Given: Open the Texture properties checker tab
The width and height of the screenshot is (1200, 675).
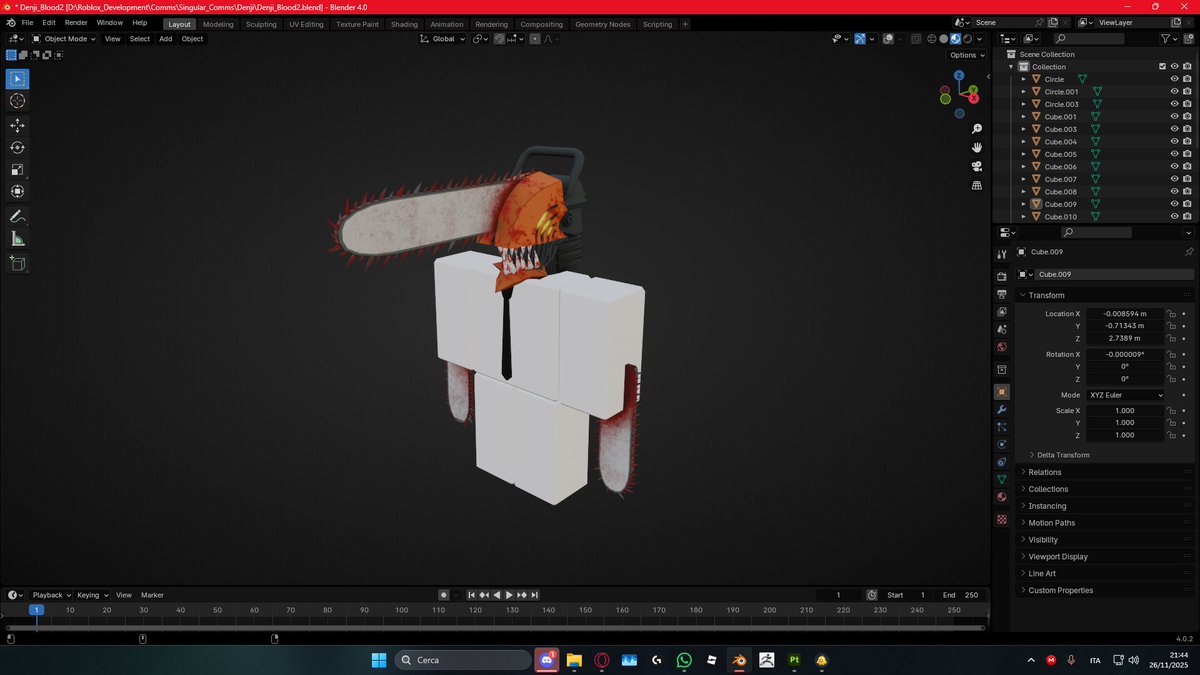Looking at the screenshot, I should (1002, 520).
